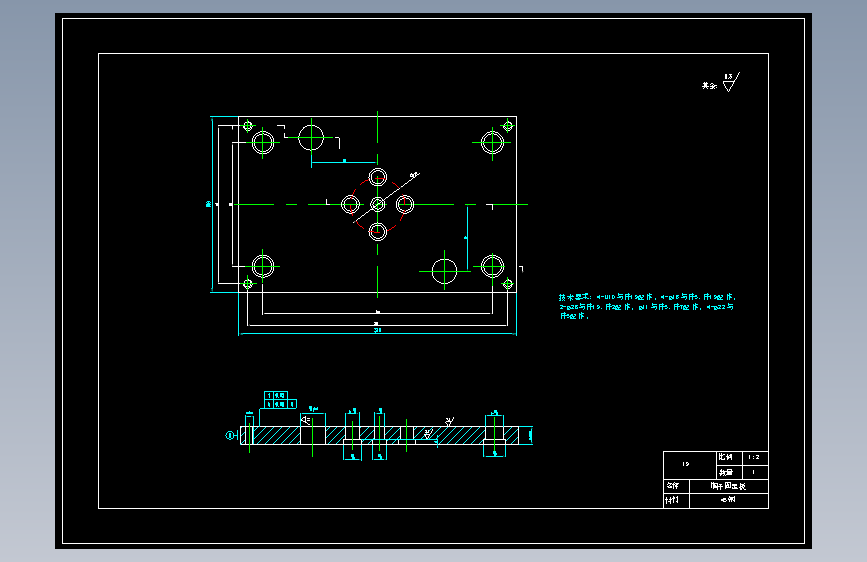This screenshot has height=562, width=867.
Task: Click the '1:2' scale value cell
Action: (754, 457)
